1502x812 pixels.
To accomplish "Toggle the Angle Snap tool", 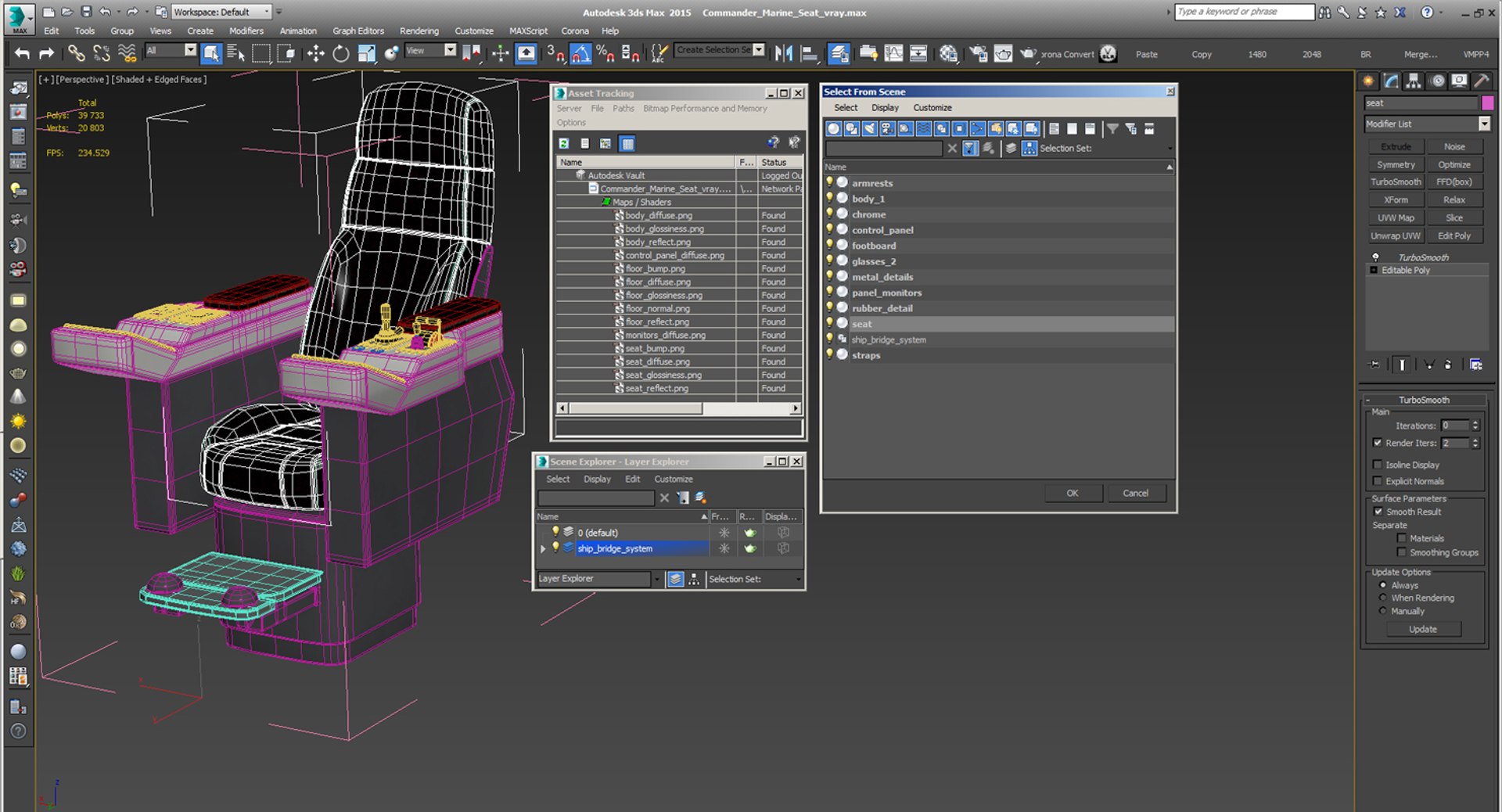I will click(580, 53).
